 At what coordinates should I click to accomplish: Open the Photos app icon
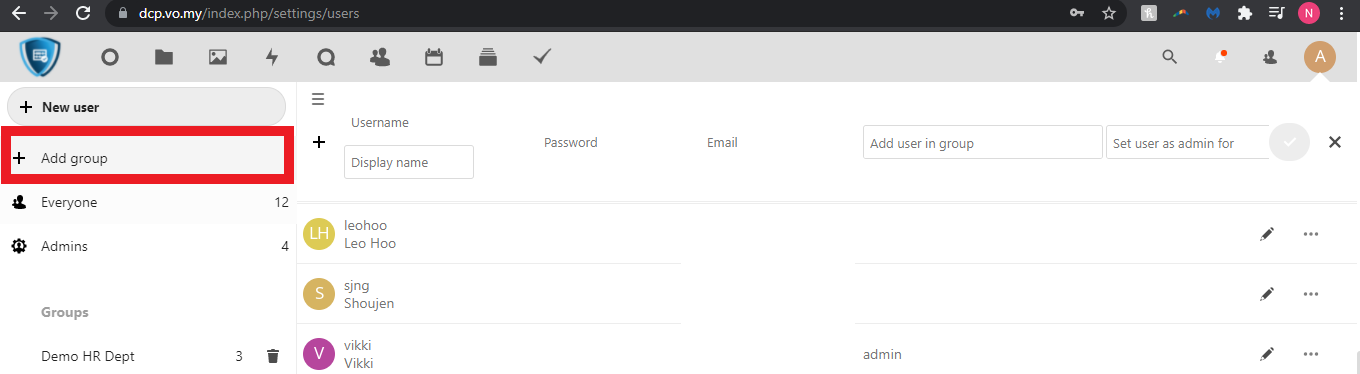(x=218, y=57)
